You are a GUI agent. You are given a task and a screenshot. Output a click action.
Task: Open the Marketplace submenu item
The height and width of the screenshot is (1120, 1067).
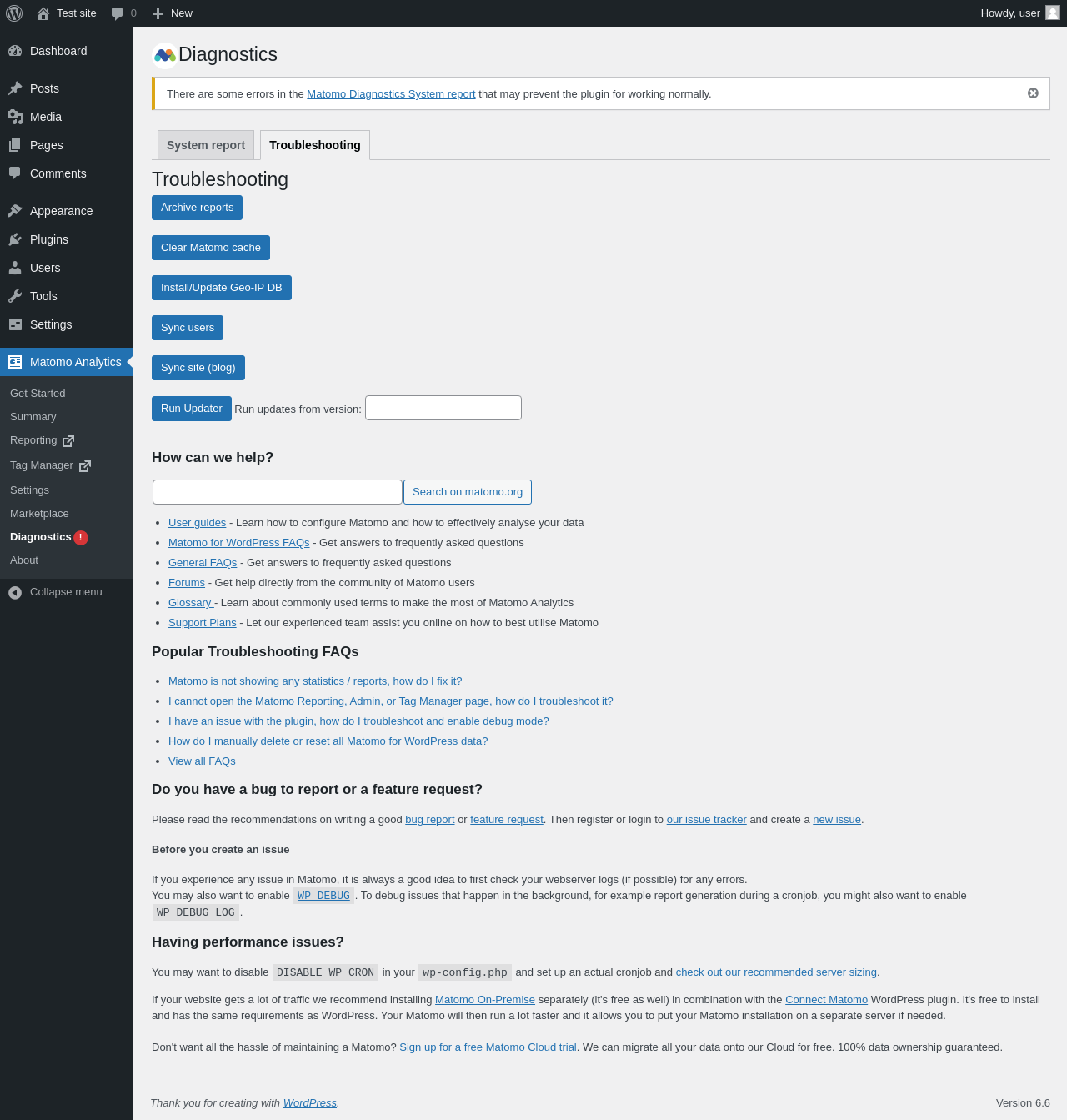point(39,514)
